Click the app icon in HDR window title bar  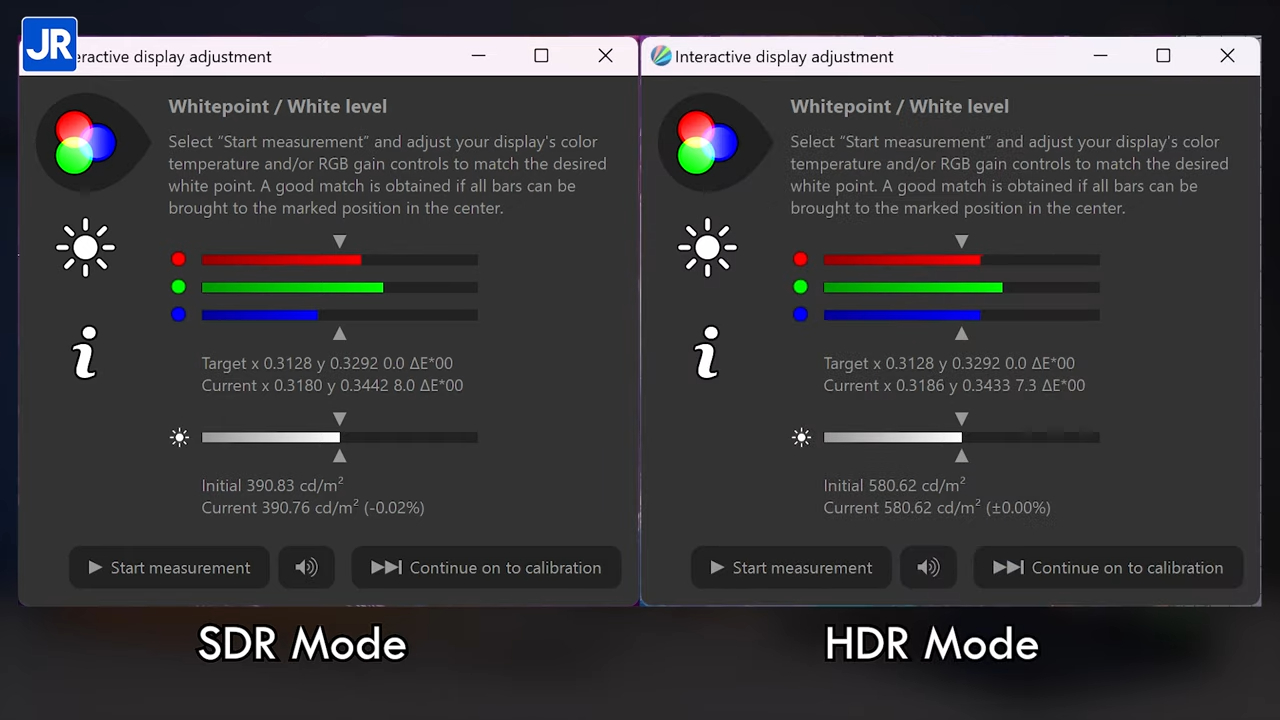tap(661, 56)
